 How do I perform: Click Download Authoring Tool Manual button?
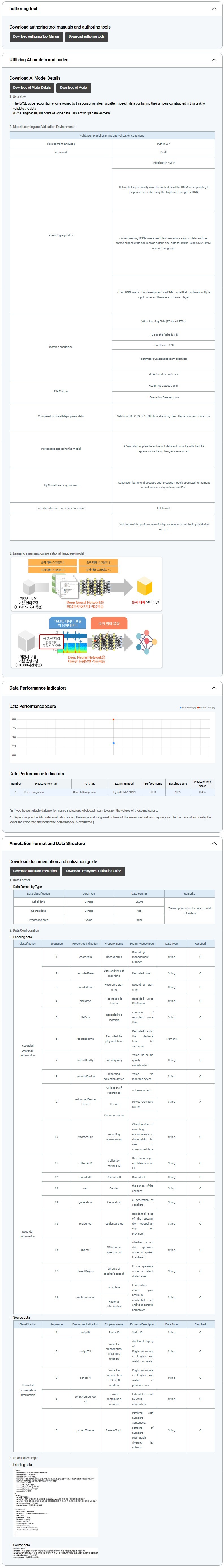pos(36,36)
